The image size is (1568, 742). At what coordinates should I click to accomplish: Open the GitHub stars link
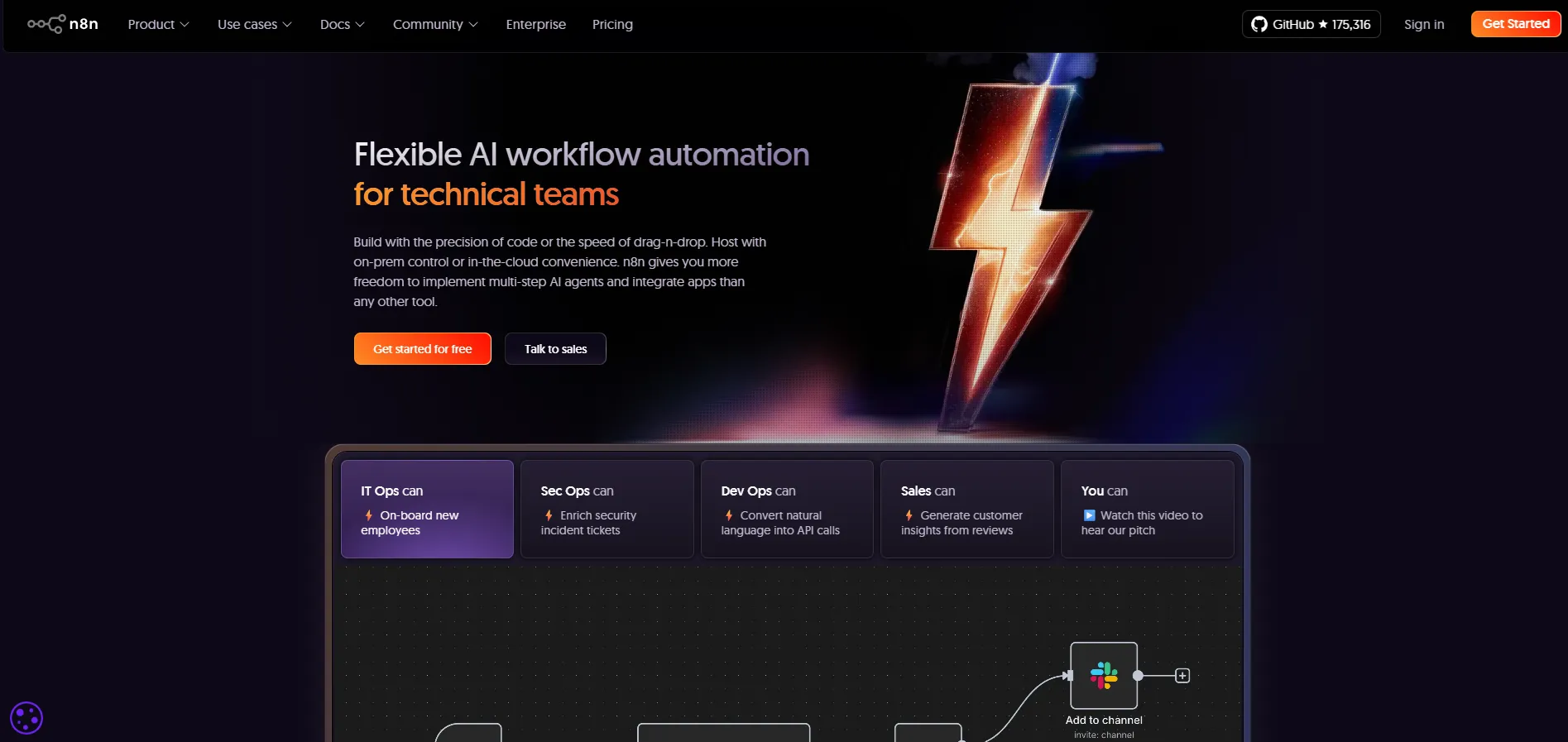pos(1311,24)
